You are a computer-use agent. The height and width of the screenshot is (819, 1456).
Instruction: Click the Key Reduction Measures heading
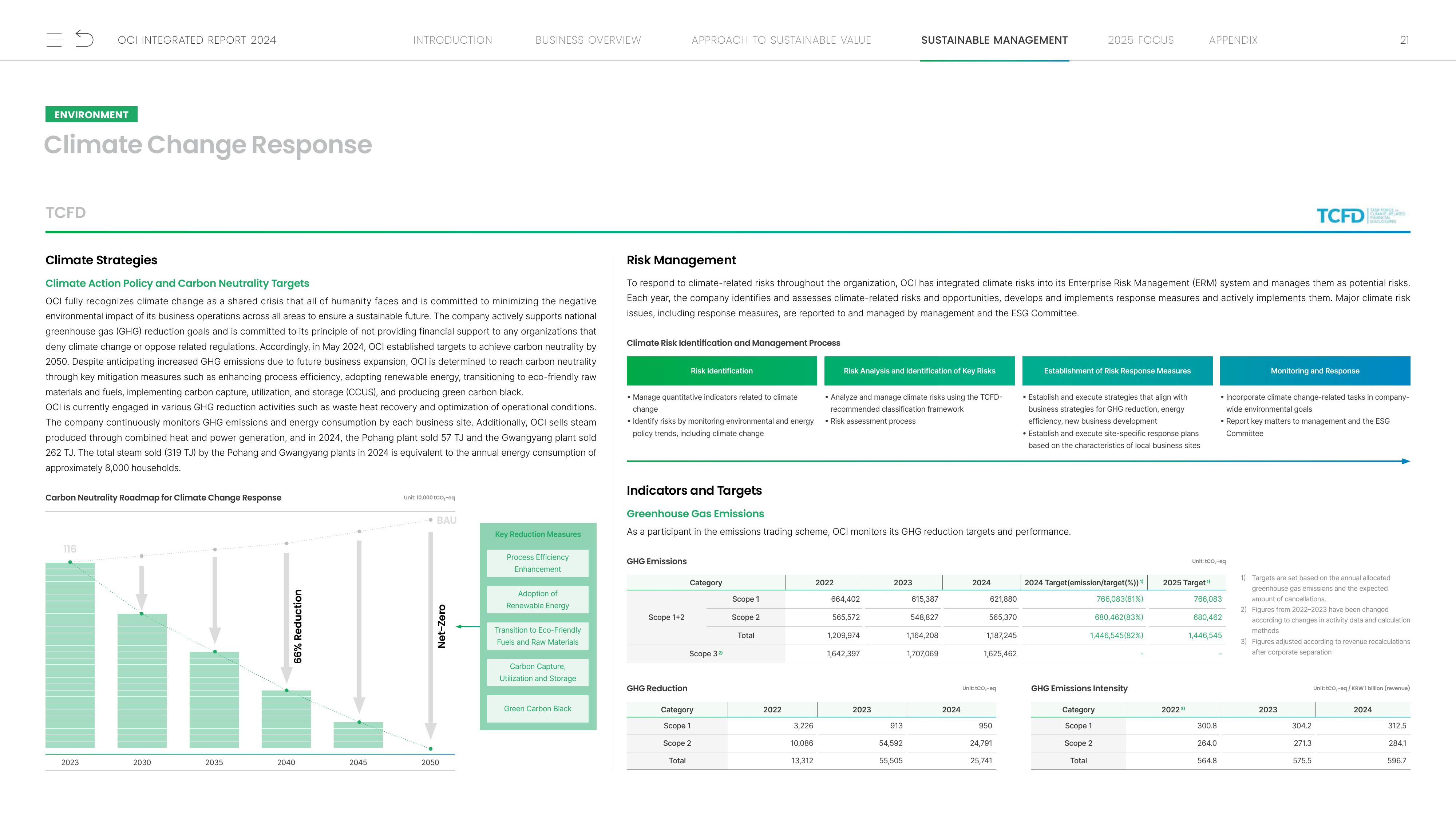point(538,534)
